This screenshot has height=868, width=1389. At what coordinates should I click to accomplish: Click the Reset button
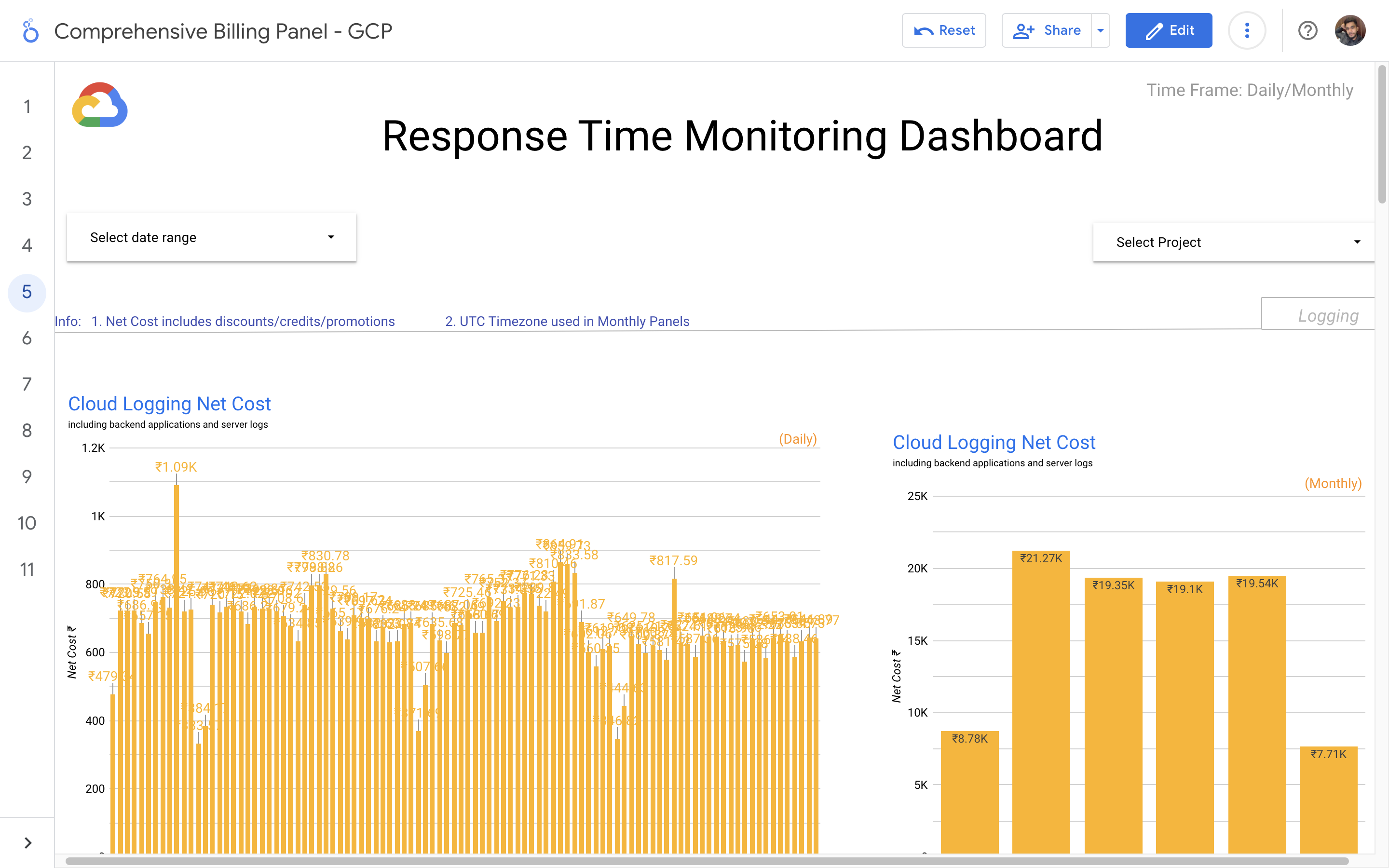(x=943, y=30)
